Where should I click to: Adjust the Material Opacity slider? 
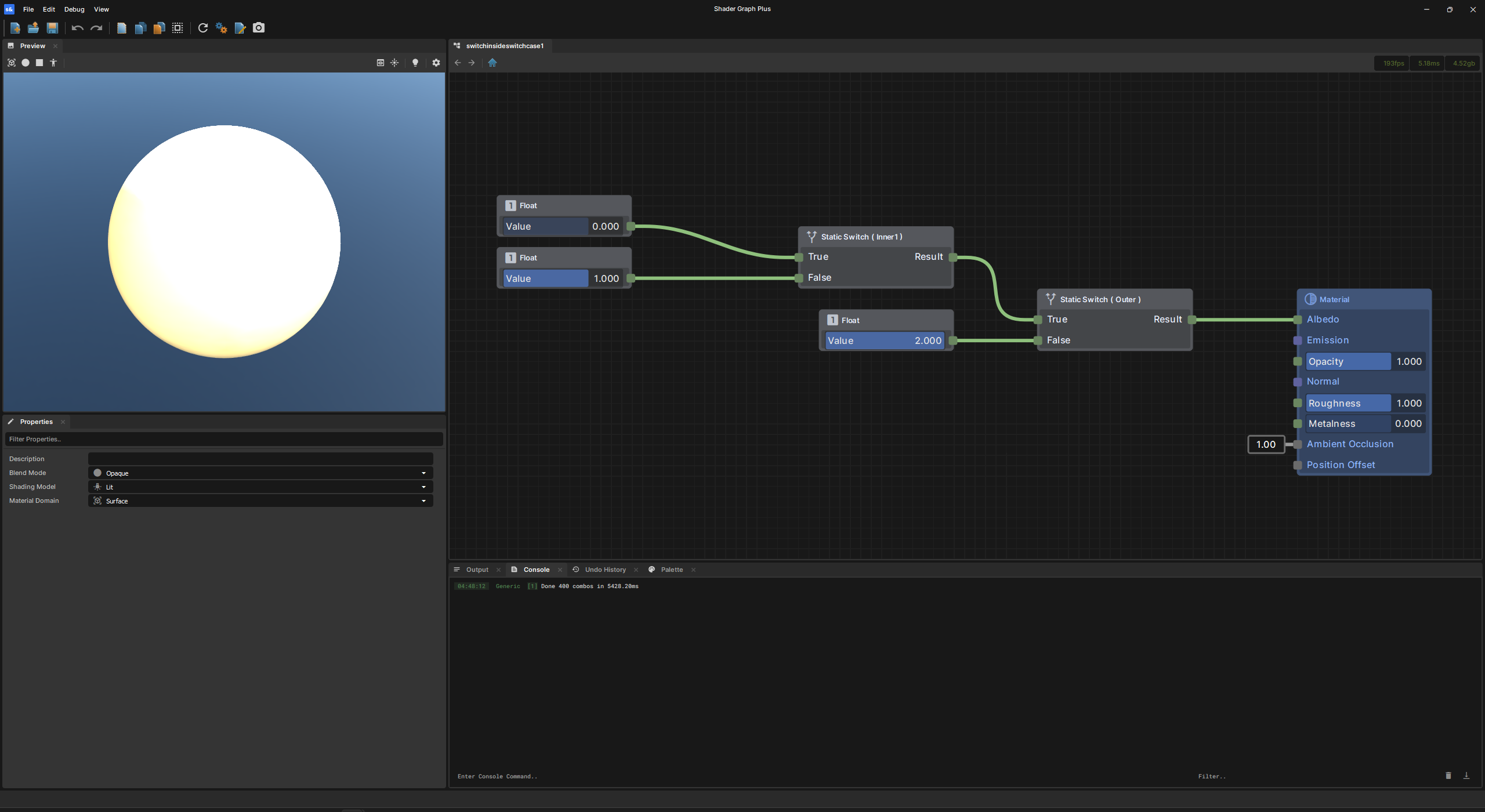(x=1366, y=361)
